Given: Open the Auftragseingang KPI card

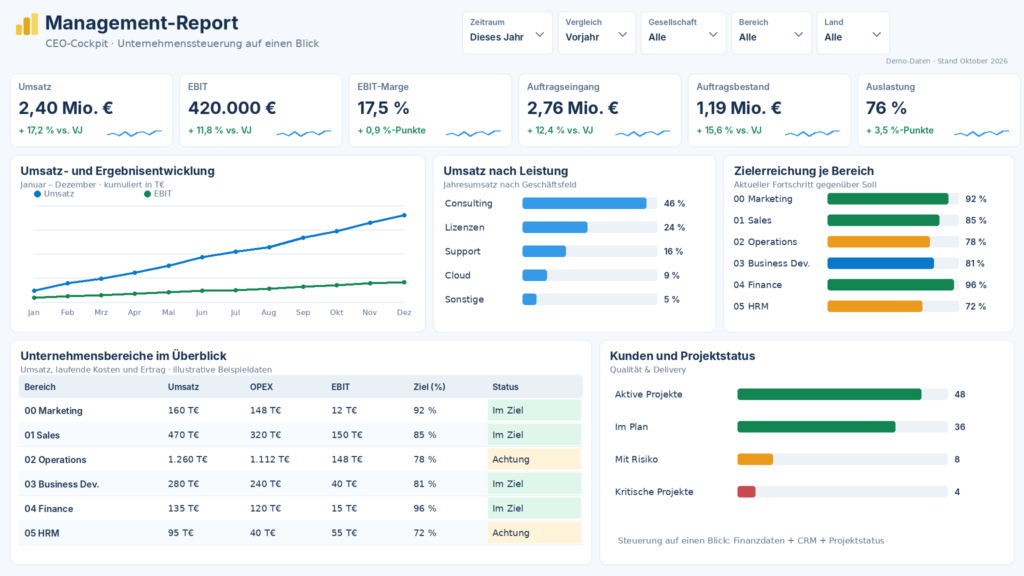Looking at the screenshot, I should 600,110.
